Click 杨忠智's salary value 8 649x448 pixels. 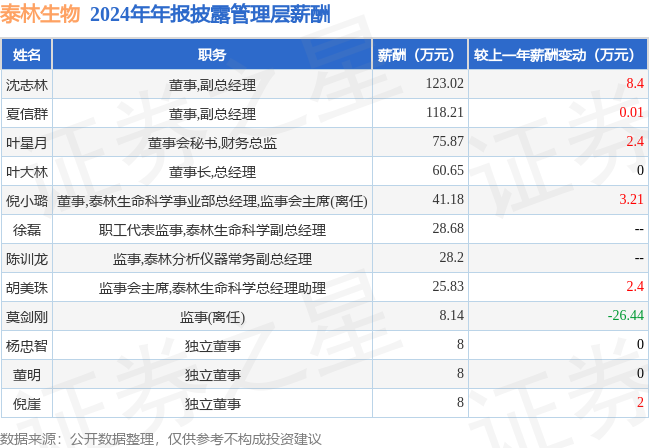pyautogui.click(x=460, y=344)
